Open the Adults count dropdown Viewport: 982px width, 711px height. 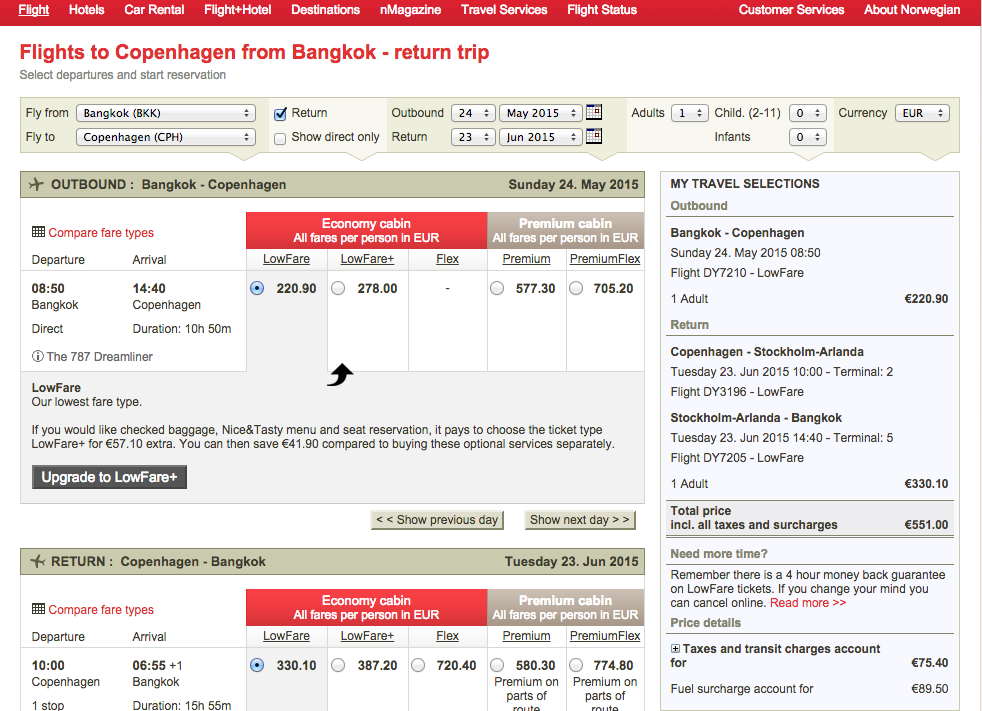(x=690, y=113)
